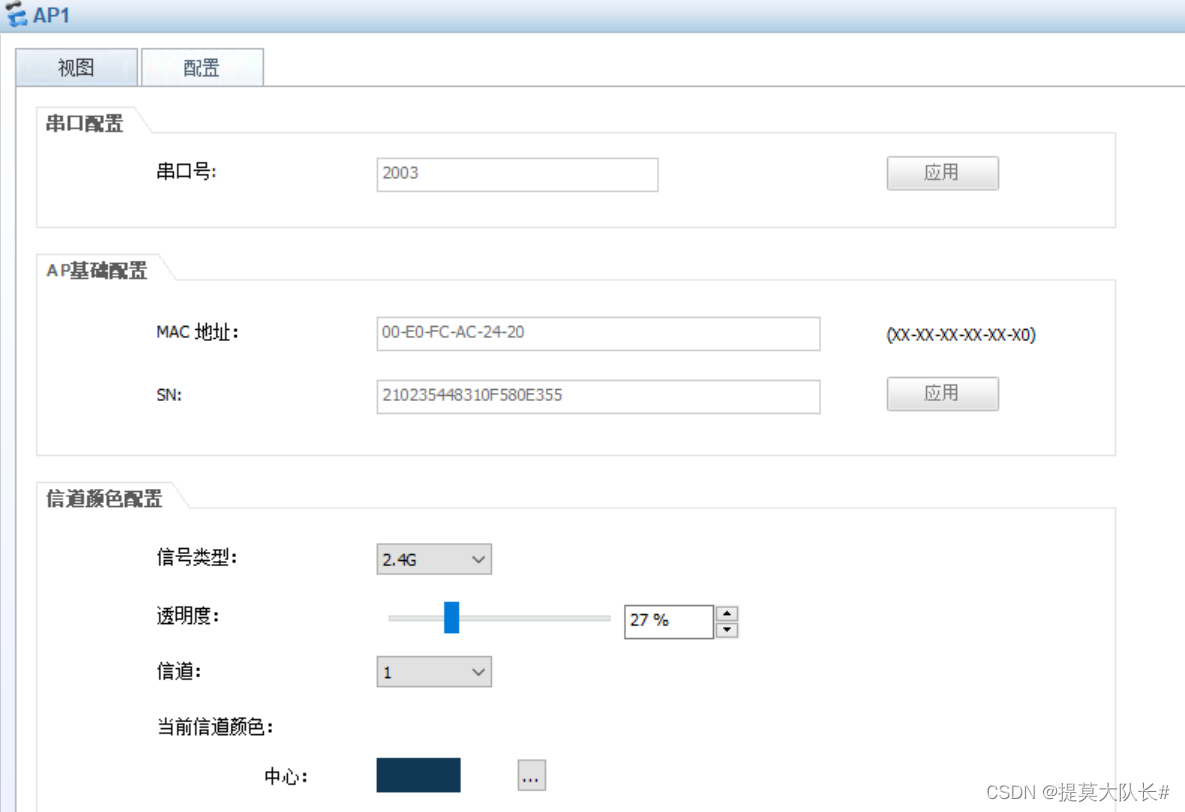Increment transparency with the up stepper arrow

pos(727,613)
